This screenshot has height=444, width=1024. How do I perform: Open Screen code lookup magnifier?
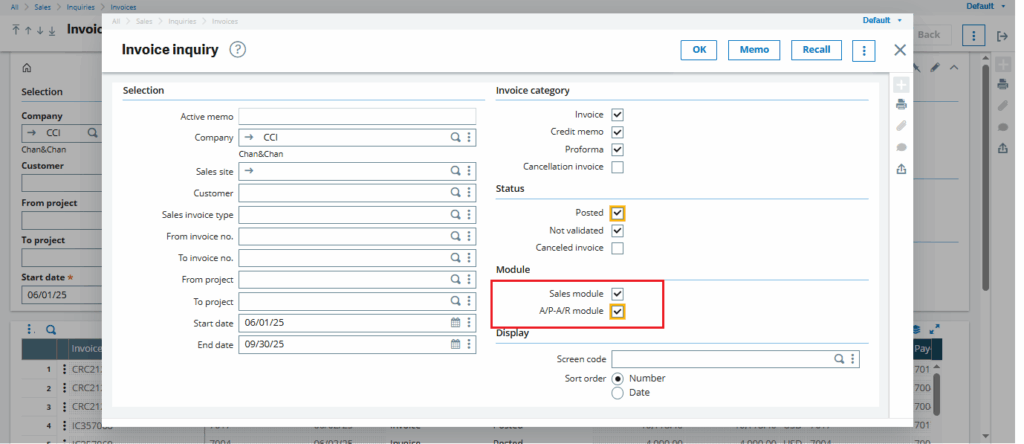coord(839,359)
